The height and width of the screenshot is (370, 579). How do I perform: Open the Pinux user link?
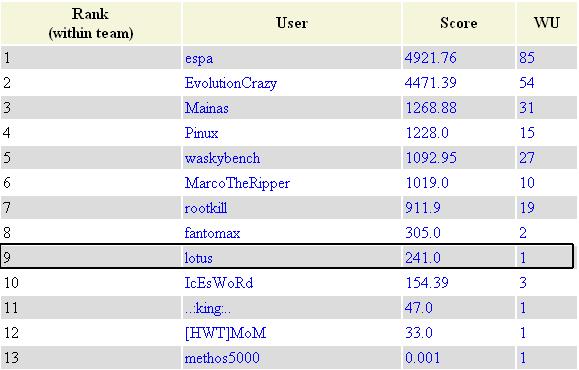point(201,133)
